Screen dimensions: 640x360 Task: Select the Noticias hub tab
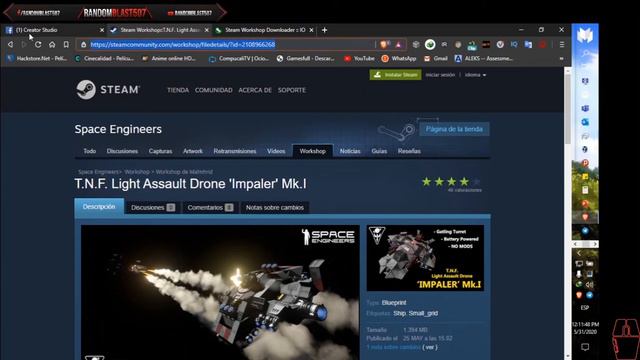[350, 151]
